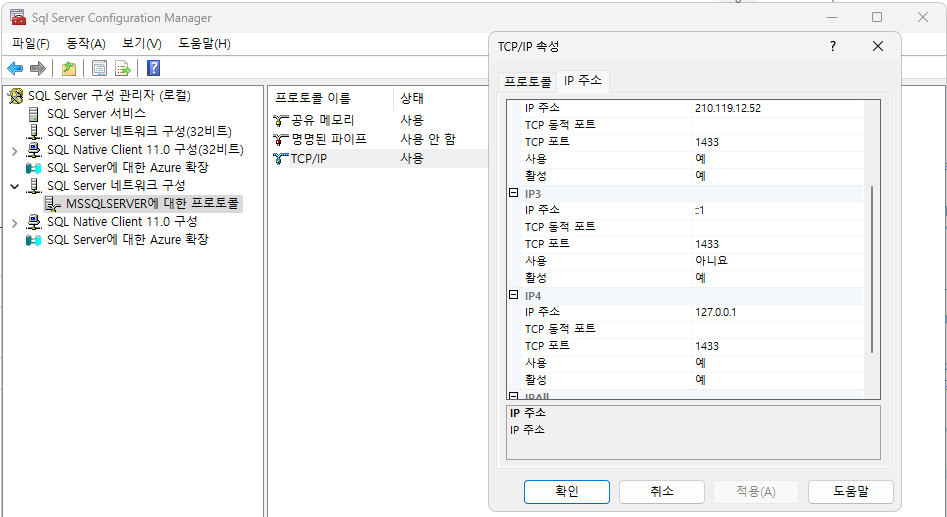Image resolution: width=947 pixels, height=517 pixels.
Task: Open the 보기(V) menu
Action: click(142, 43)
